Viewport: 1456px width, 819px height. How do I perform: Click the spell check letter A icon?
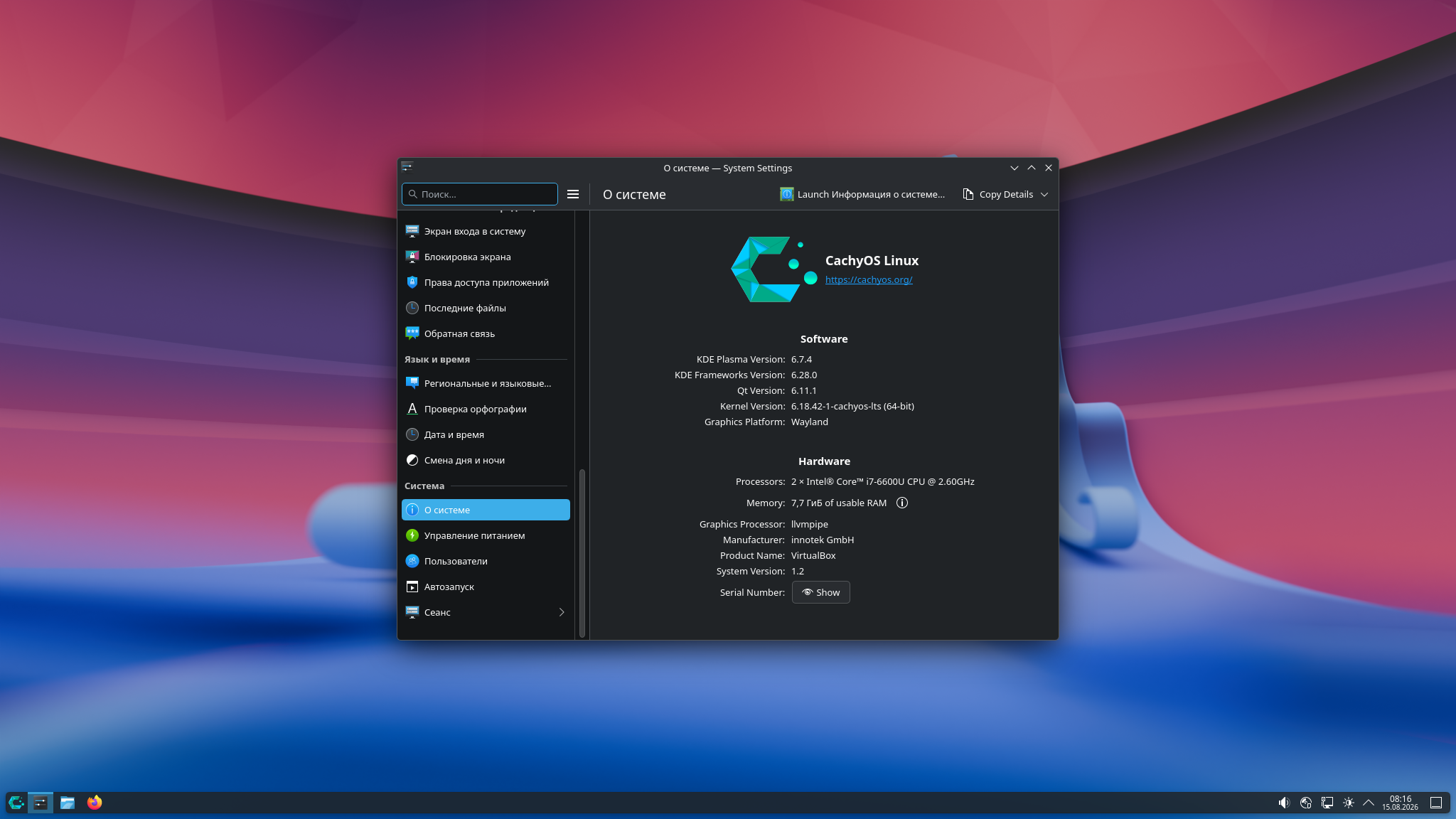pyautogui.click(x=412, y=409)
